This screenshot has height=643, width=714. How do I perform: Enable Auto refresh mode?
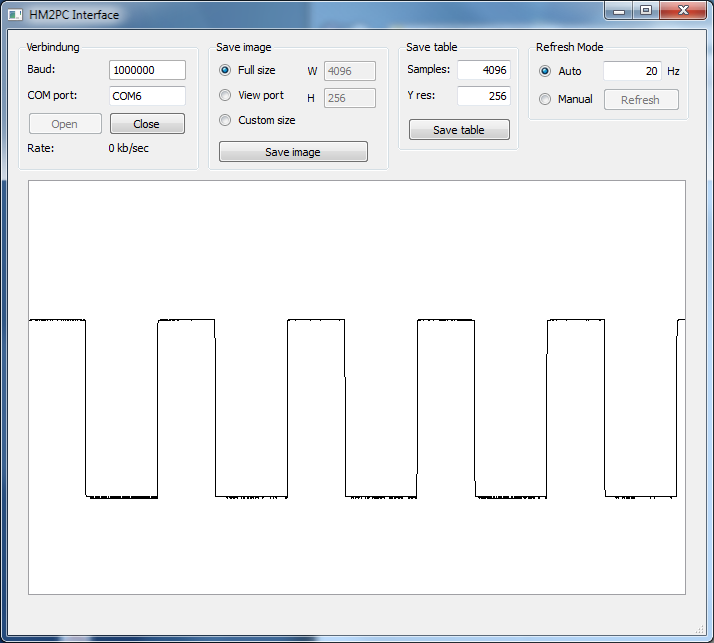click(x=545, y=71)
